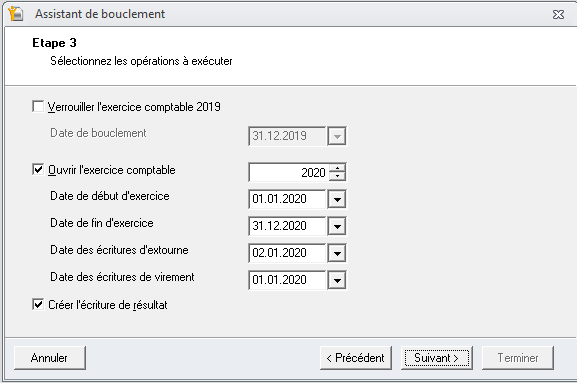Click inside the 2020 year field
577x383 pixels.
[x=289, y=172]
